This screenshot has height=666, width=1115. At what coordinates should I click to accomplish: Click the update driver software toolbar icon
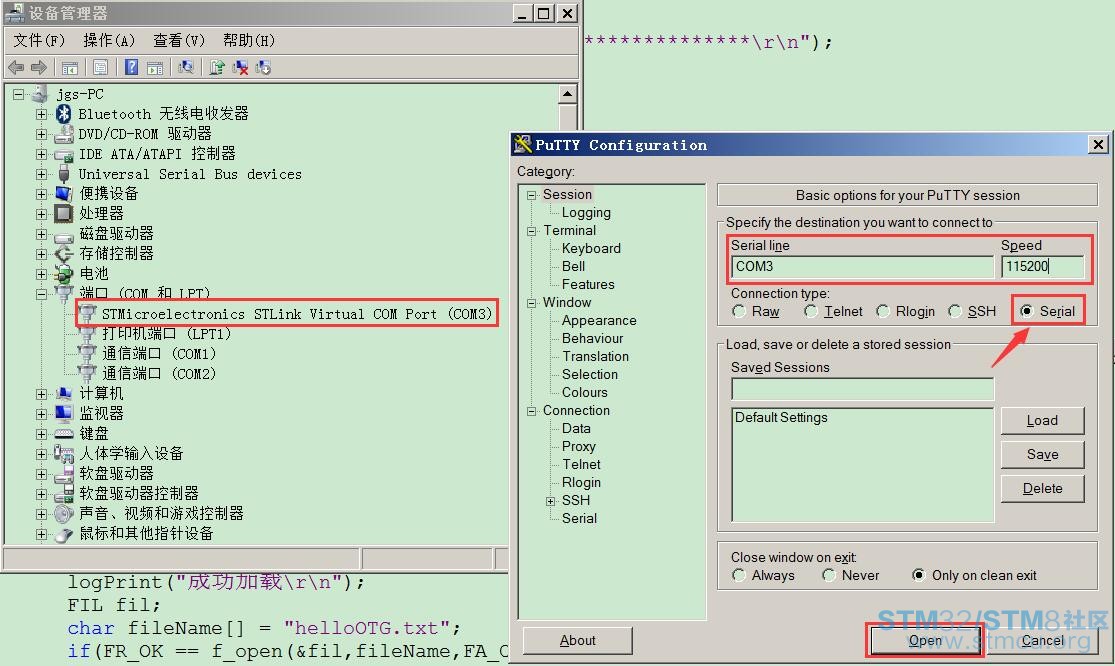click(217, 68)
